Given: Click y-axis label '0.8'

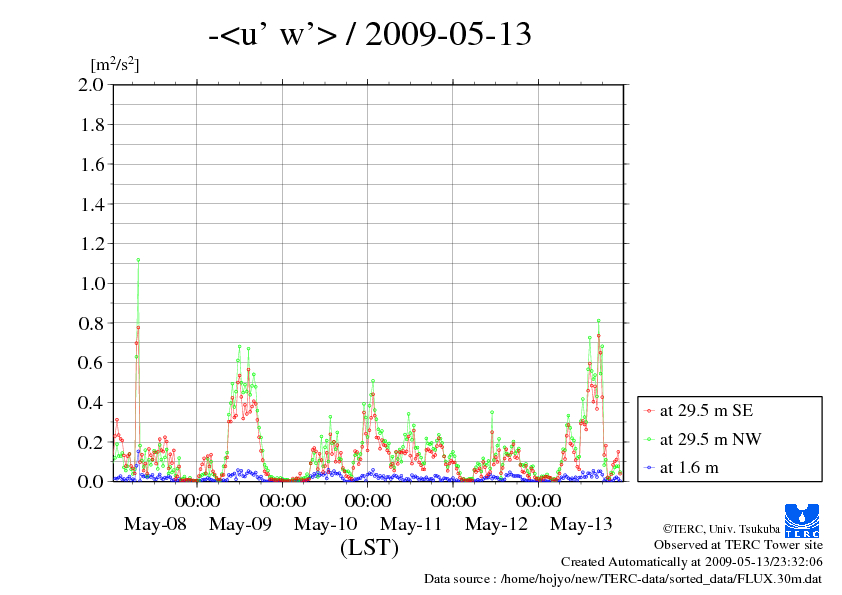Looking at the screenshot, I should (91, 323).
